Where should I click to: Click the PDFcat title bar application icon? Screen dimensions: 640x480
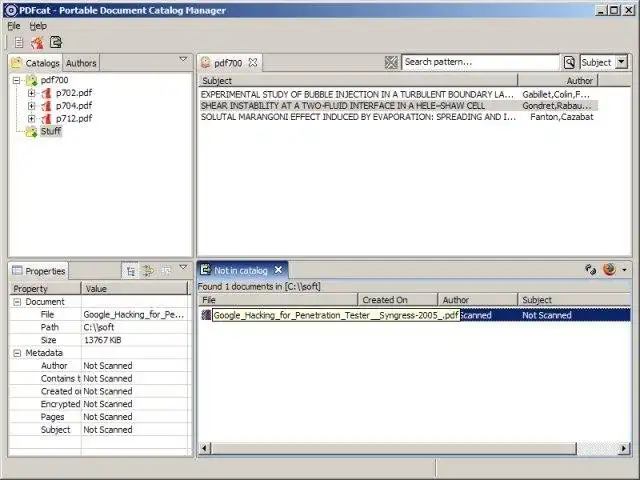click(x=10, y=10)
